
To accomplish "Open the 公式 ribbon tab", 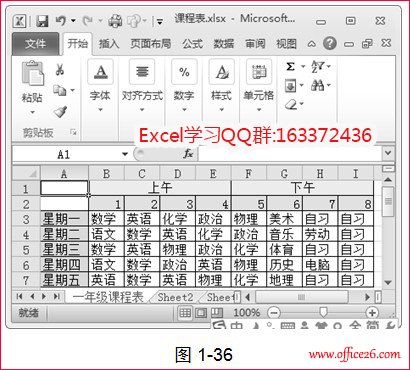I will (193, 44).
